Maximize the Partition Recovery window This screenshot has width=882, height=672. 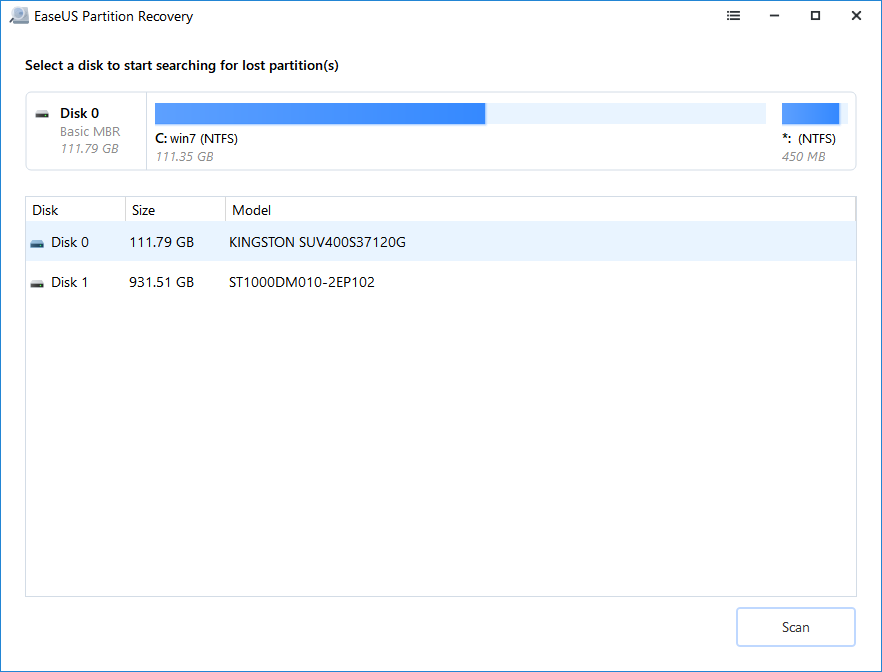[x=816, y=16]
